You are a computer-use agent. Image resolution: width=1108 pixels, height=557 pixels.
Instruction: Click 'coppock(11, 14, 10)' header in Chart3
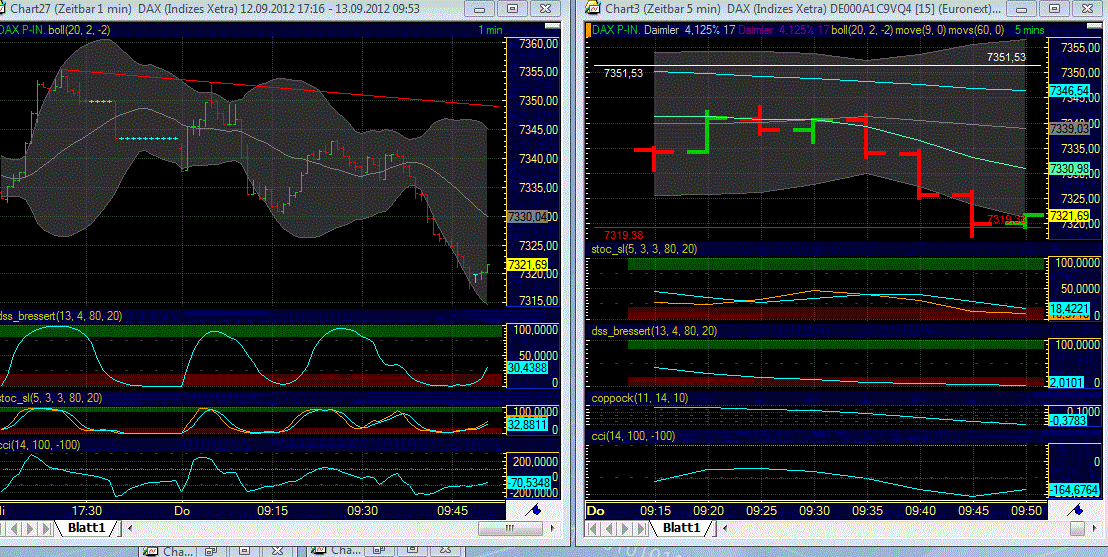(640, 398)
